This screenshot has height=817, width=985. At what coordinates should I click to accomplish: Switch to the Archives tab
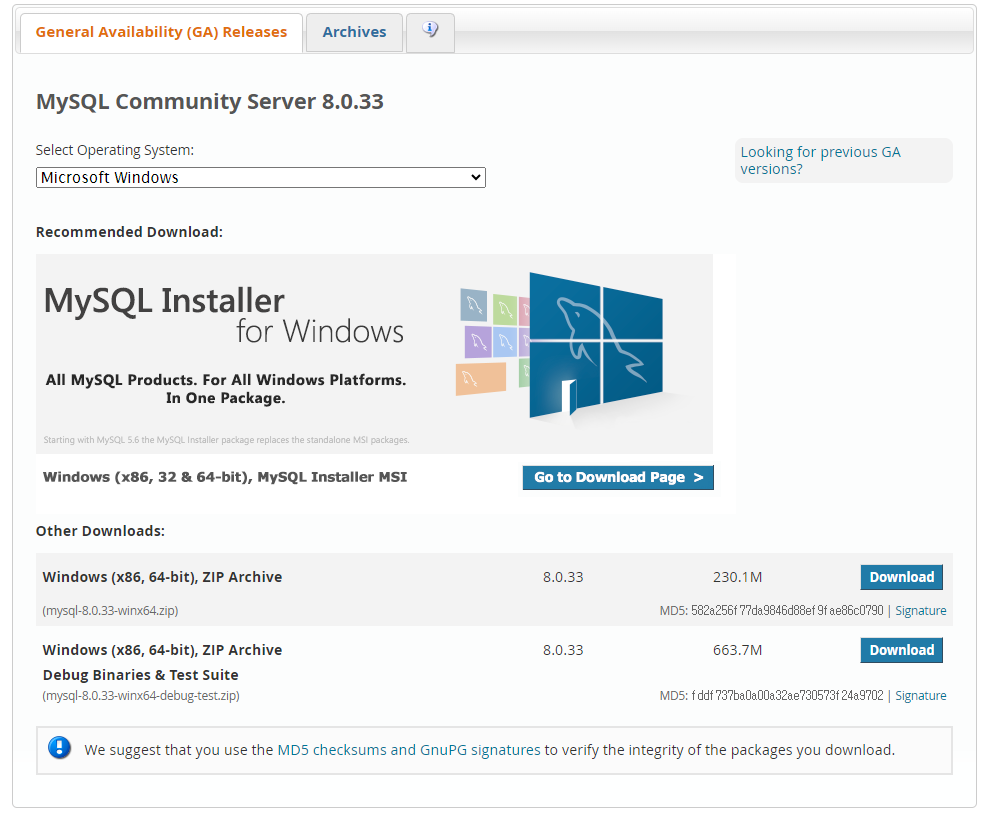tap(354, 31)
